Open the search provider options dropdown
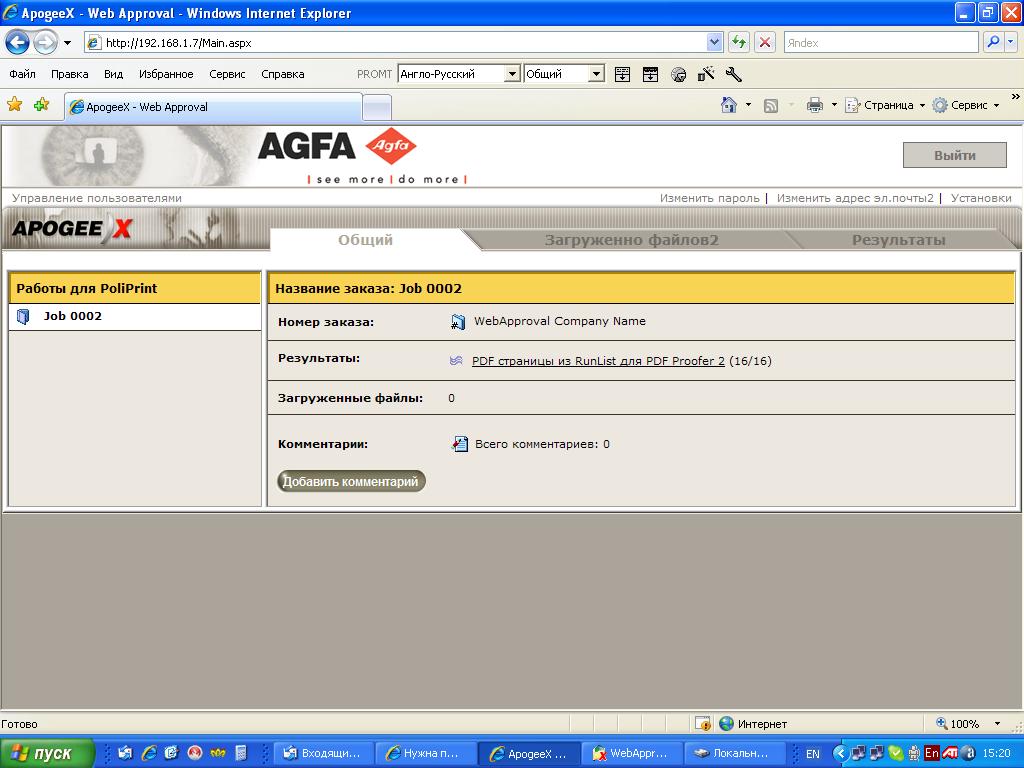Image resolution: width=1024 pixels, height=768 pixels. (1010, 43)
